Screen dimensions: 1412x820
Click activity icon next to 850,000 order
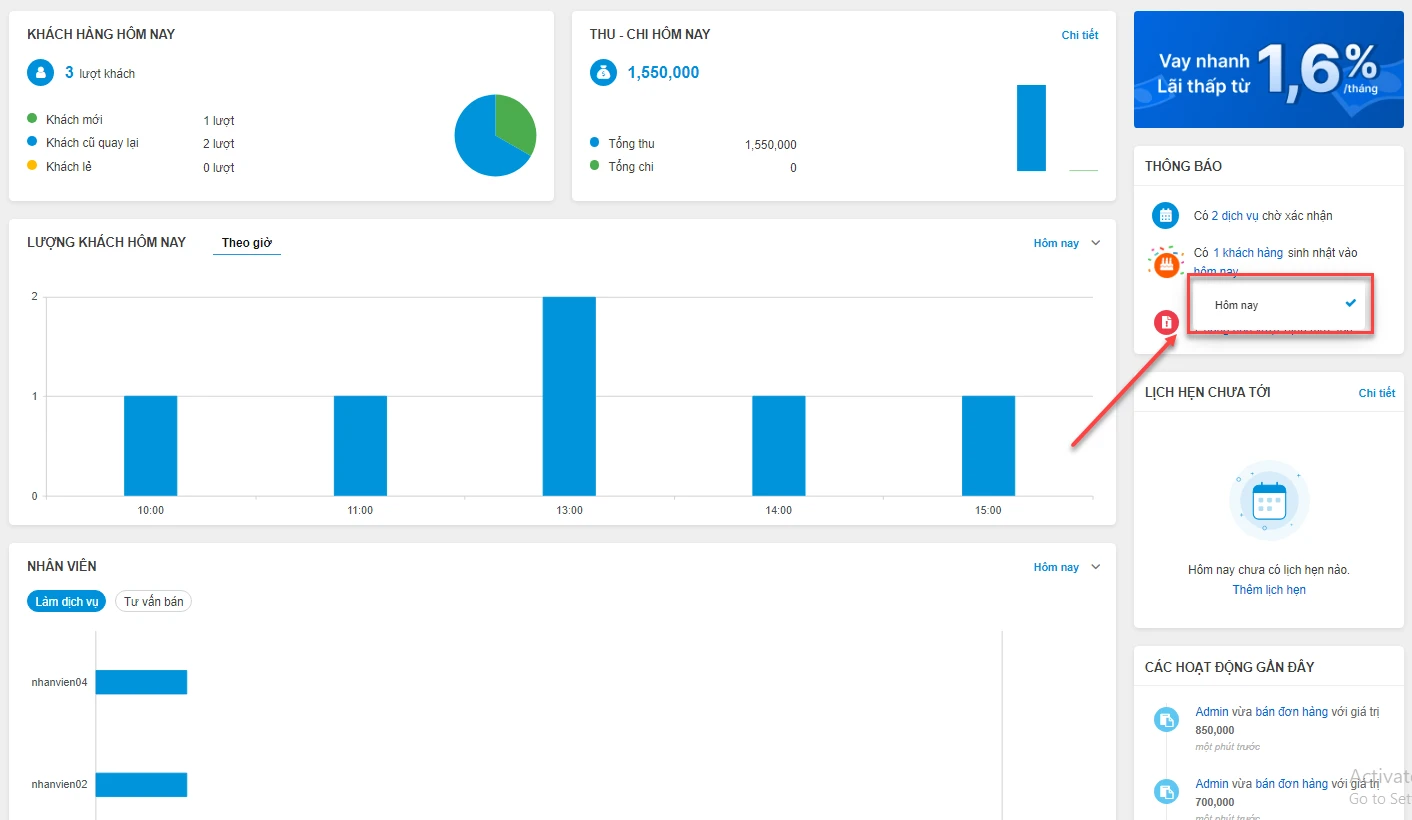click(x=1166, y=720)
